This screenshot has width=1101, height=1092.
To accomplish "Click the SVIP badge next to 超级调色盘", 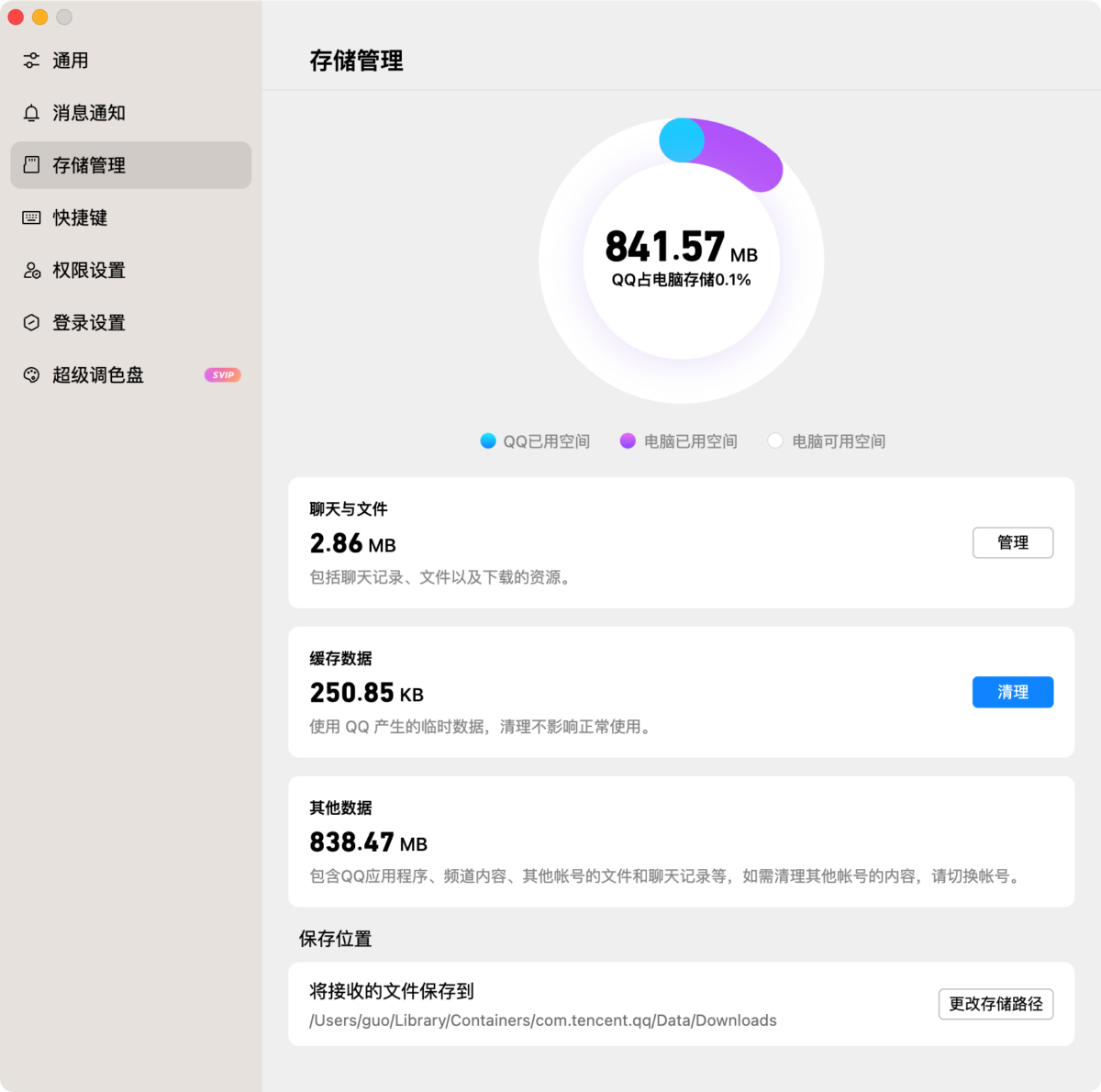I will pos(222,374).
